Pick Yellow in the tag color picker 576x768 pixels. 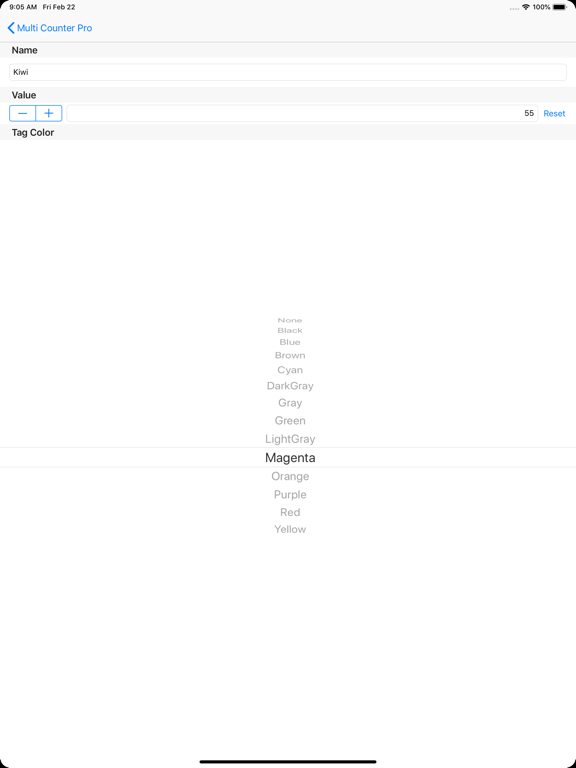(290, 529)
